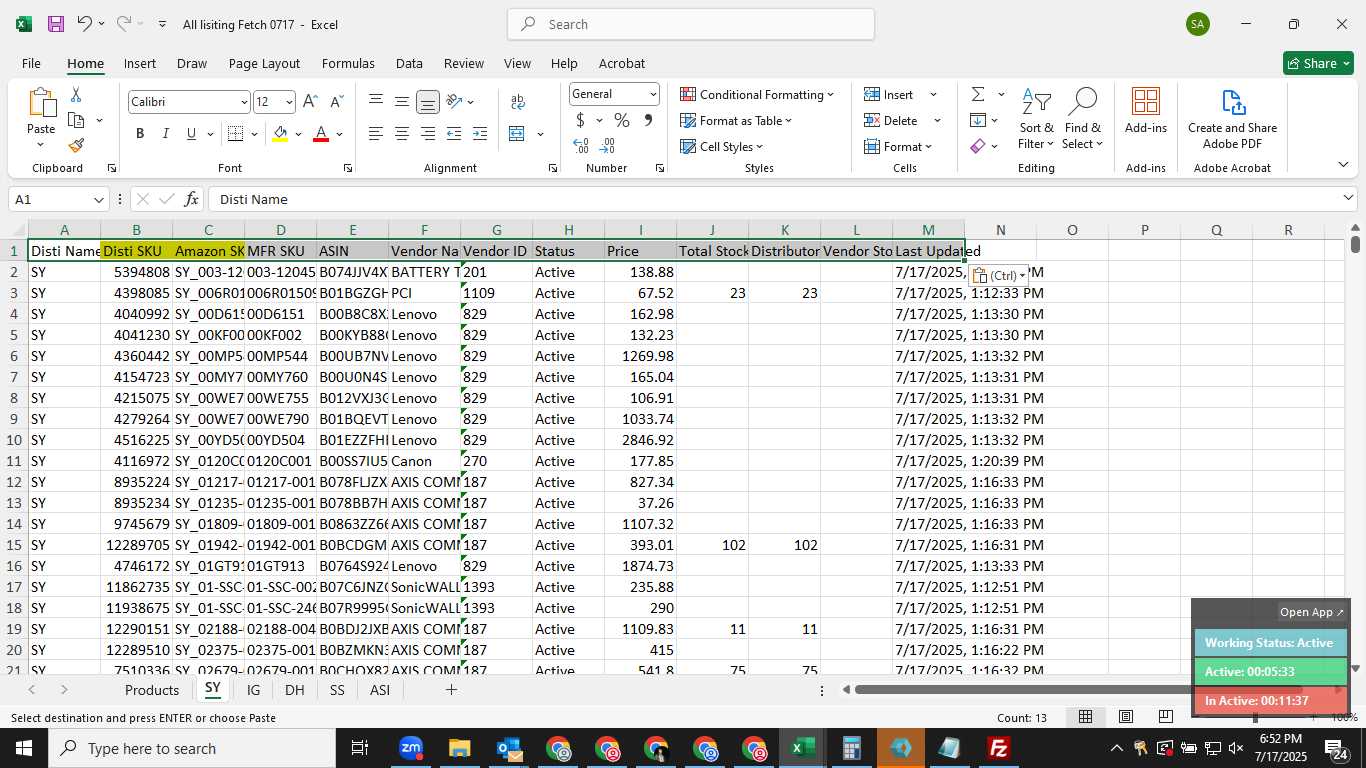Toggle Bold formatting
This screenshot has height=768, width=1366.
coord(140,134)
